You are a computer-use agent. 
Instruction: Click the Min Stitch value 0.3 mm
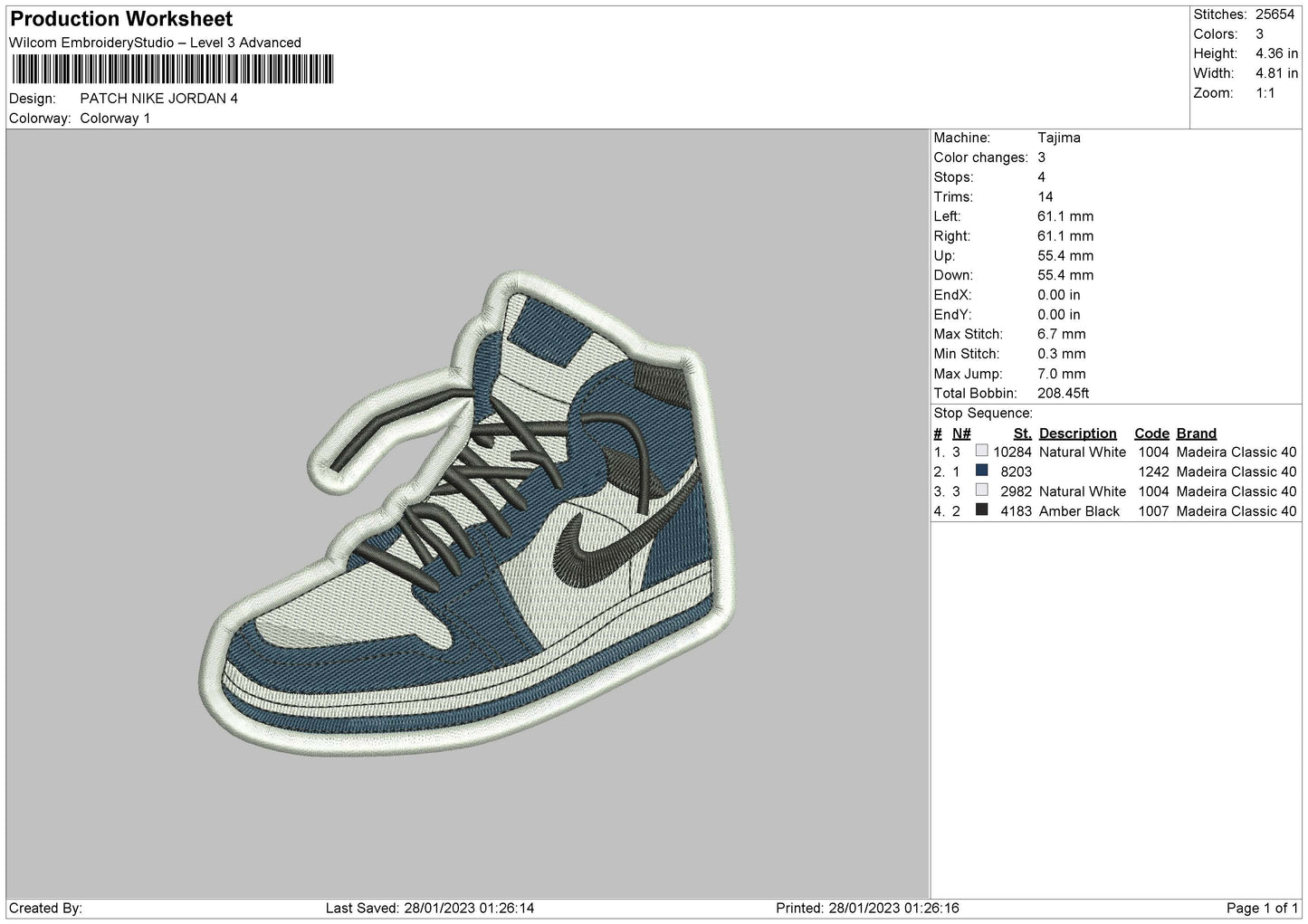(1062, 355)
